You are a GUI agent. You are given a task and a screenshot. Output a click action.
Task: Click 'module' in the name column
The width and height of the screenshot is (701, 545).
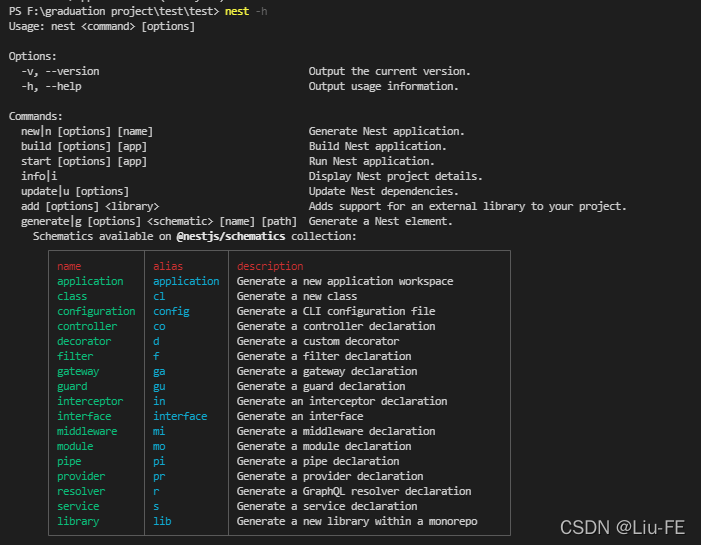[x=75, y=447]
